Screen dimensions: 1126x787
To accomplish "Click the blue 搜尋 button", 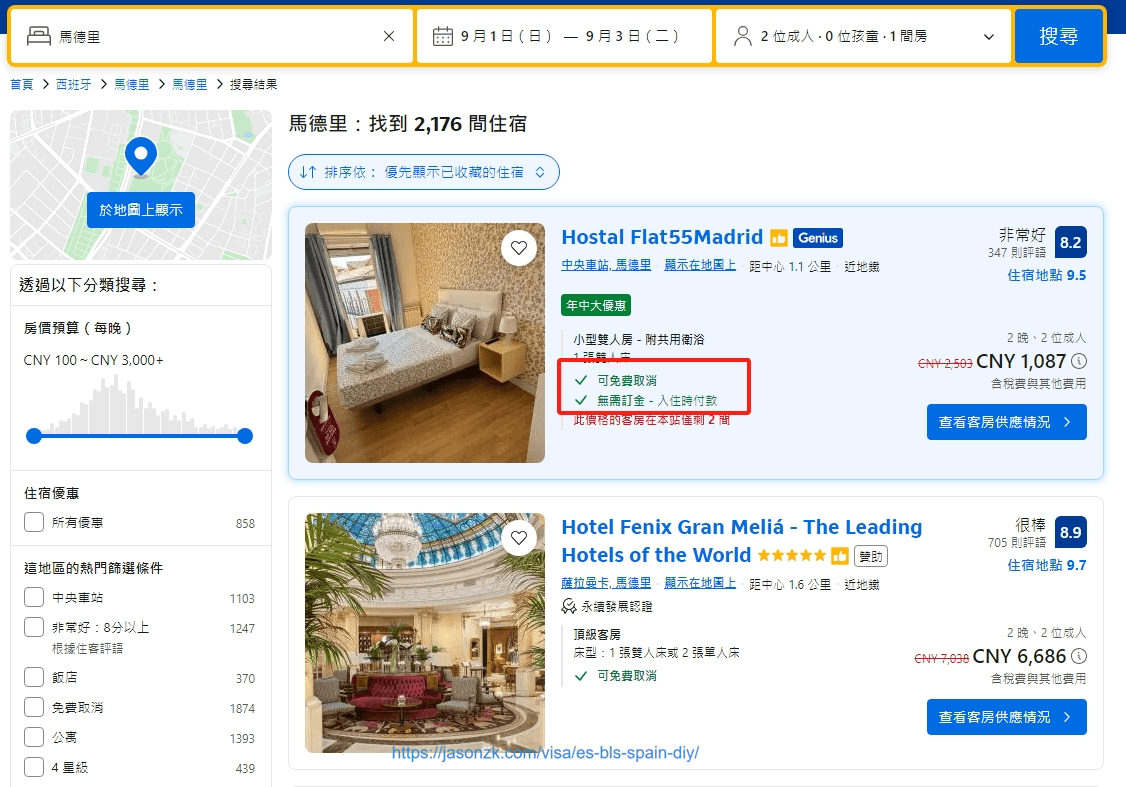I will pos(1058,36).
